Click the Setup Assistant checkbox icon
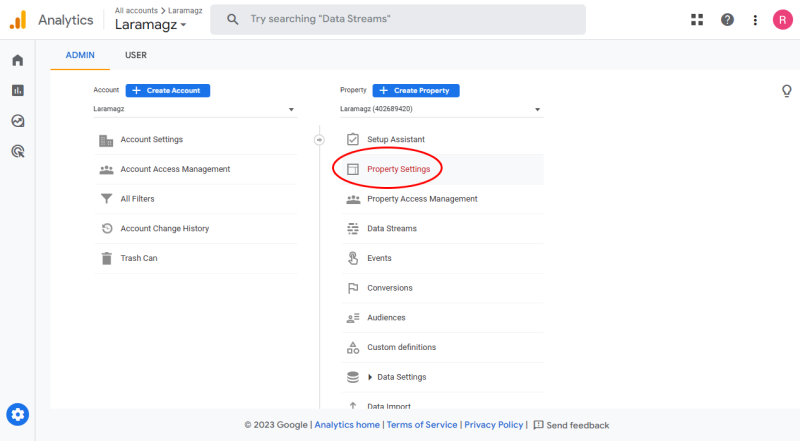This screenshot has height=441, width=800. point(353,139)
